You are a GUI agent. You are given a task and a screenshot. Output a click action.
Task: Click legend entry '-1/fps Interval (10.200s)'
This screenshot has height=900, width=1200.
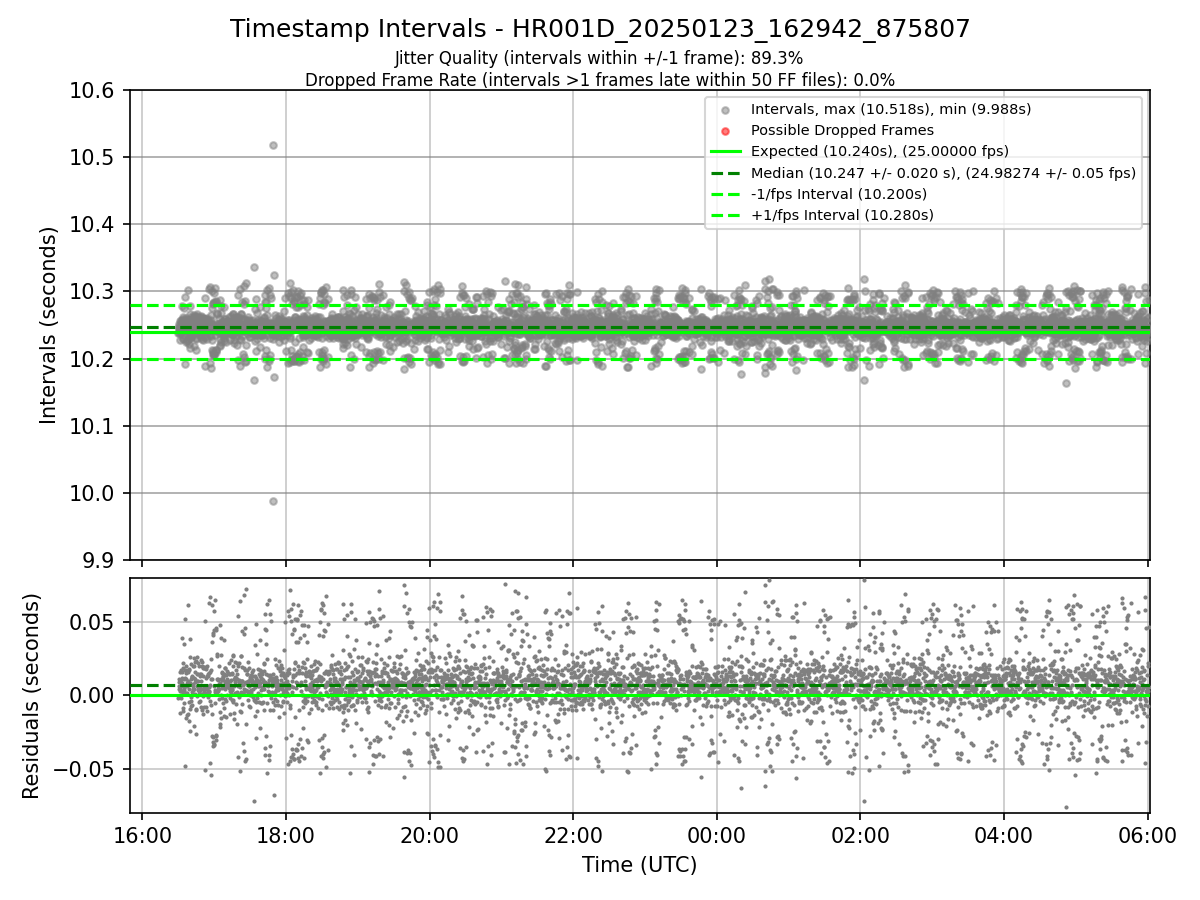coord(839,193)
